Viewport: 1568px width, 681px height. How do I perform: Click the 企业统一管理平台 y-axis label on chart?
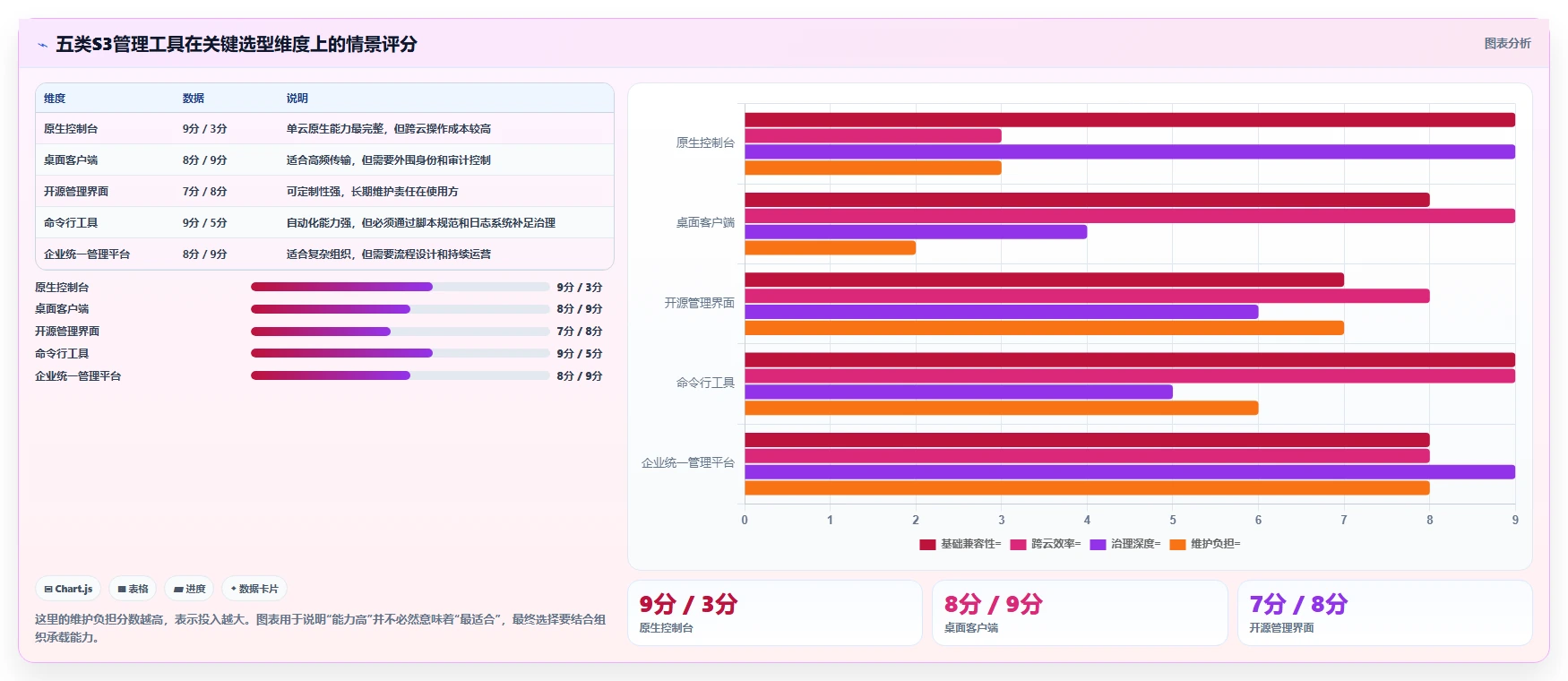(688, 463)
